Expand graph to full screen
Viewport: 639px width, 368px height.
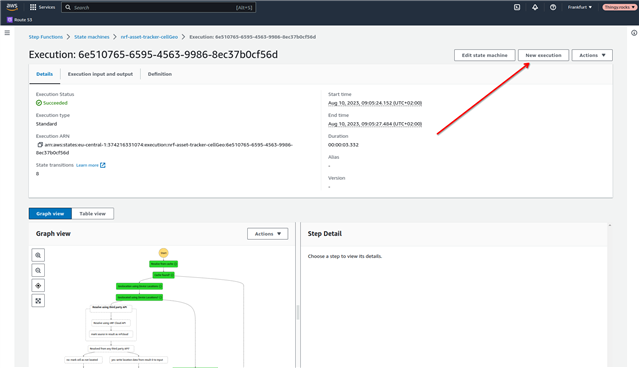pos(38,301)
